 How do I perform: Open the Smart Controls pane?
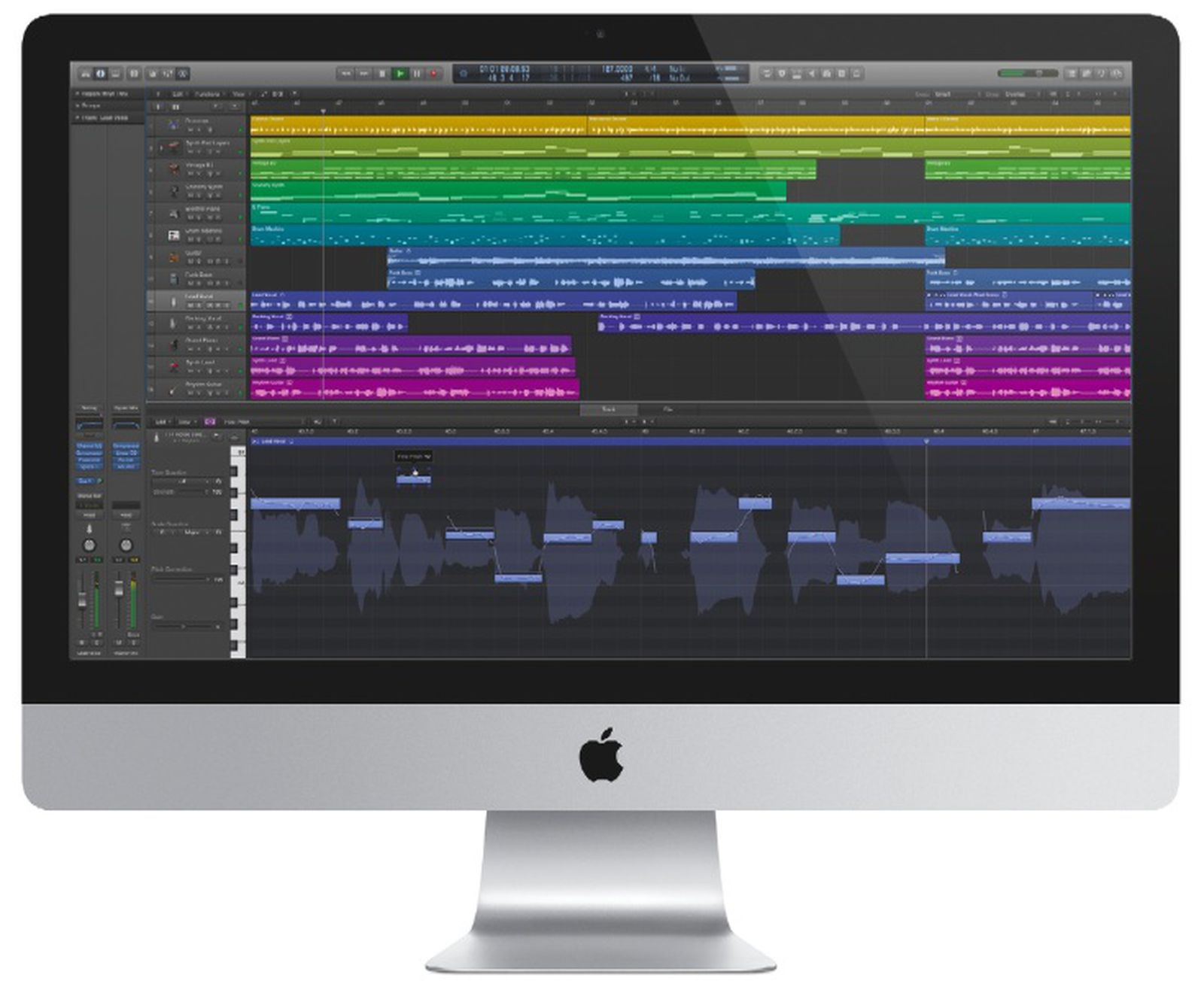click(x=153, y=74)
